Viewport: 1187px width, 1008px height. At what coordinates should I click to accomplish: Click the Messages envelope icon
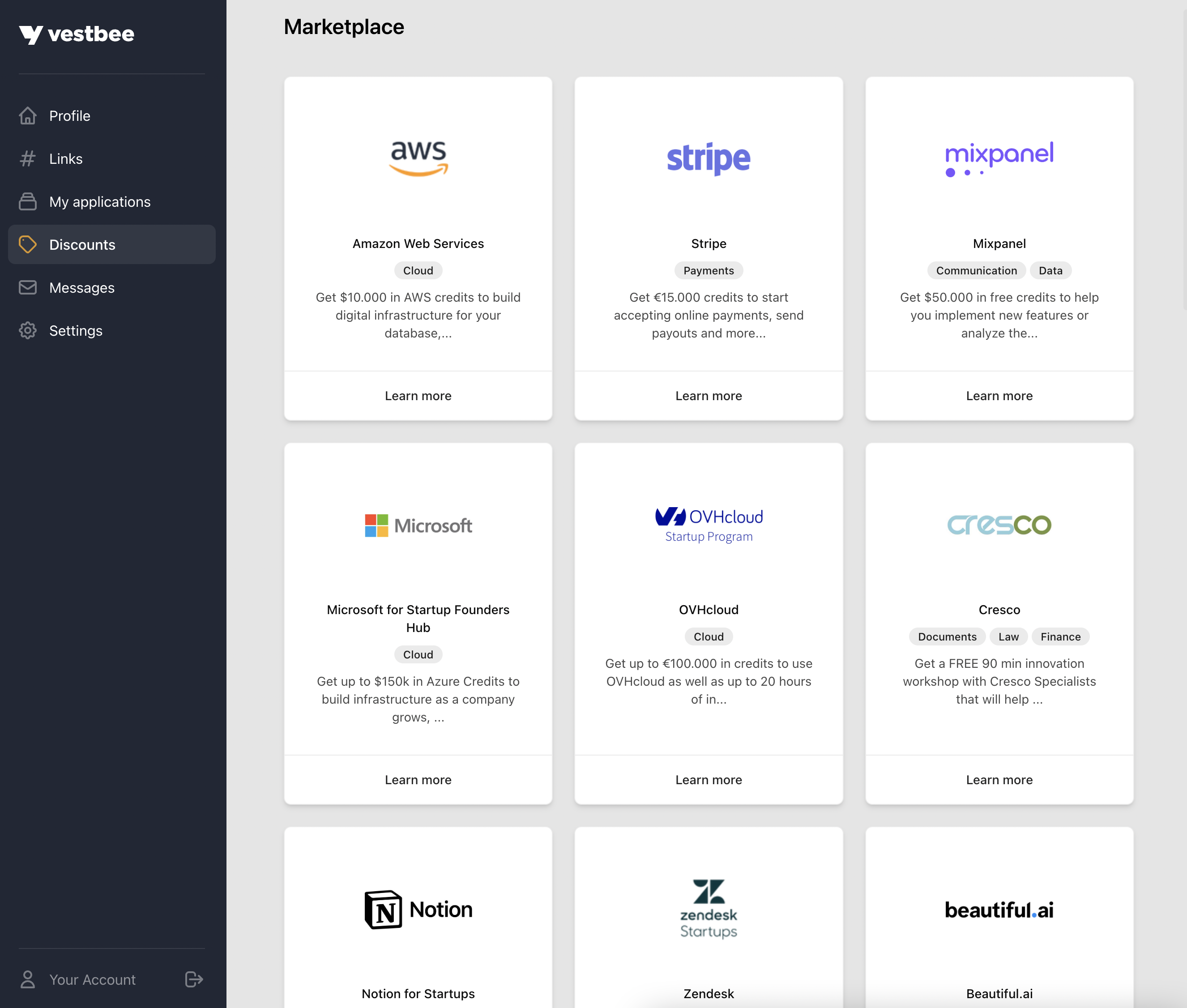27,287
